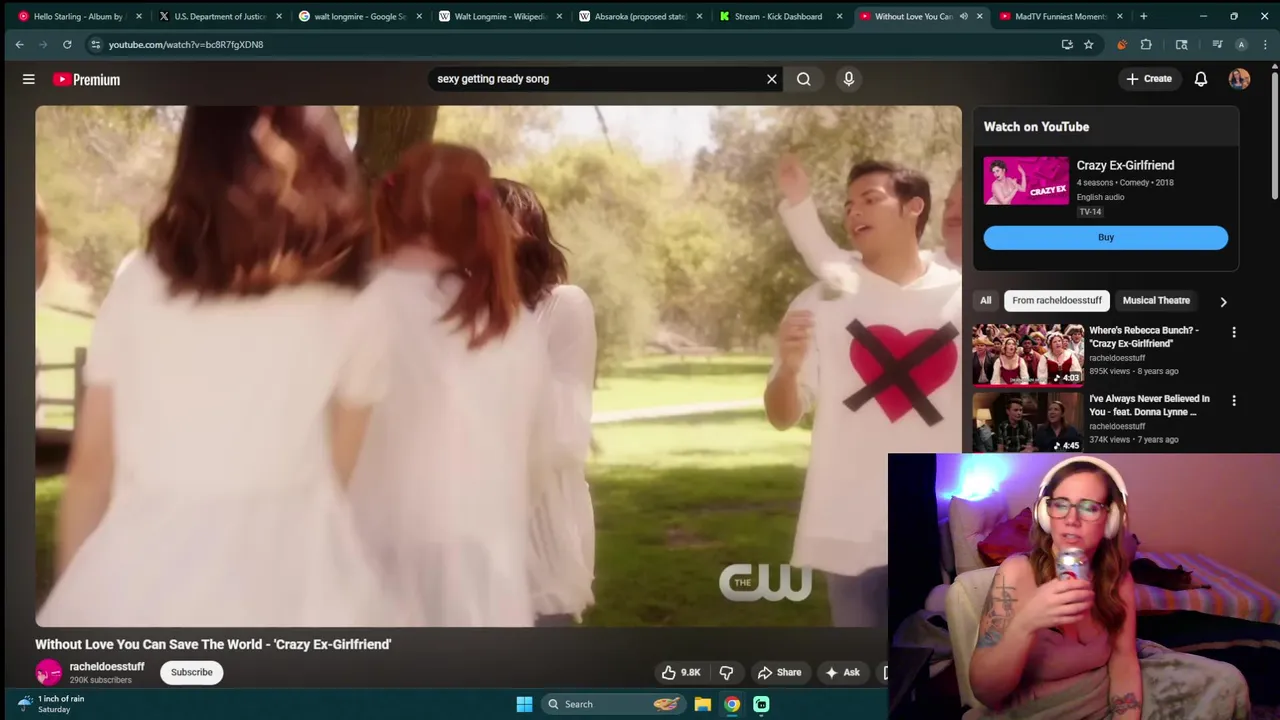
Task: Open the racheldoesstuff channel name link
Action: pyautogui.click(x=107, y=667)
